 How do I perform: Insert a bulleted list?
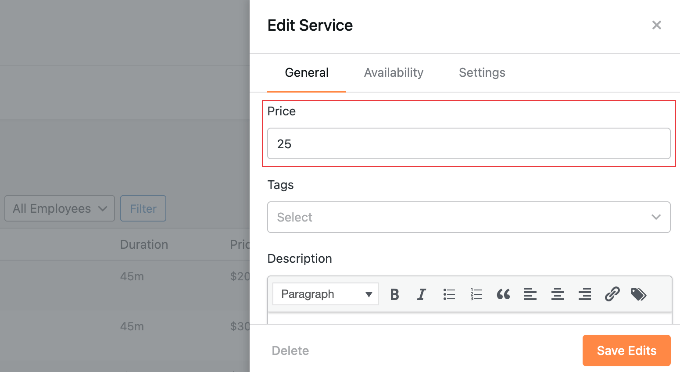[449, 294]
